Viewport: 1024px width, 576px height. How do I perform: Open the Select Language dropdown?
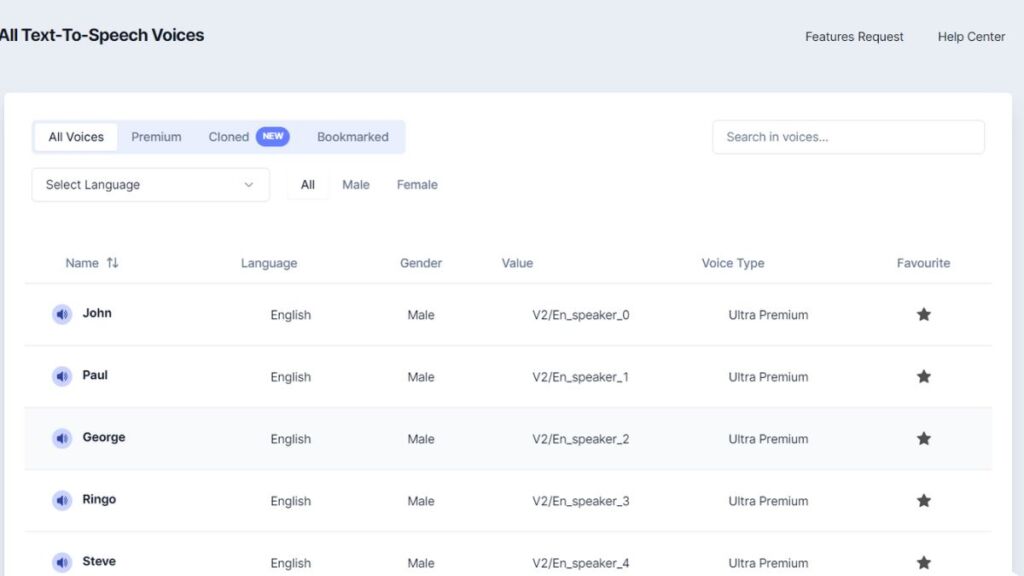(151, 185)
